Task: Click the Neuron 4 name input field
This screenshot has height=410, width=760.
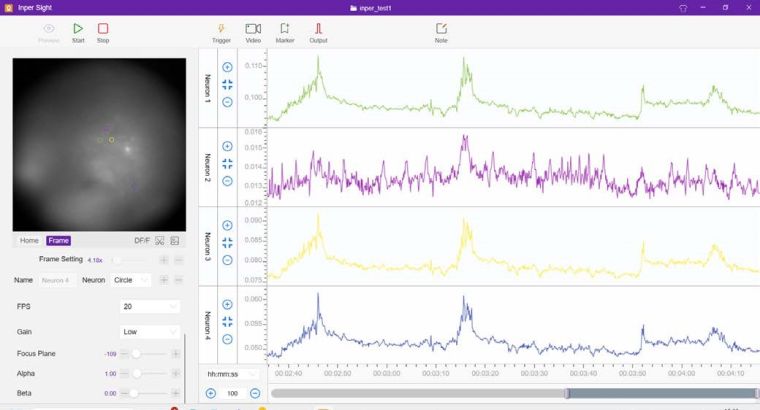Action: pyautogui.click(x=58, y=280)
